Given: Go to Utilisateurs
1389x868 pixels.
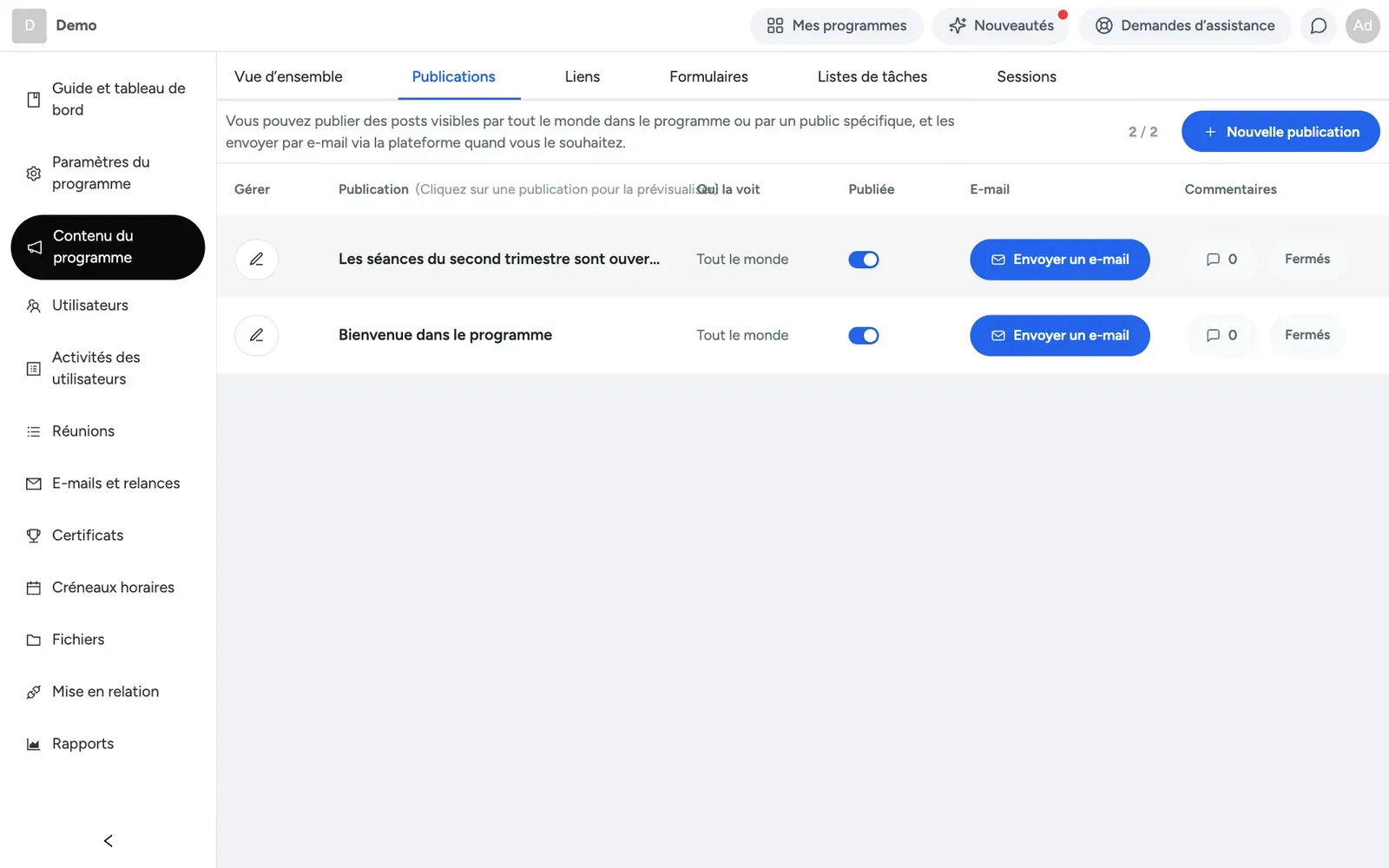Looking at the screenshot, I should click(x=108, y=306).
